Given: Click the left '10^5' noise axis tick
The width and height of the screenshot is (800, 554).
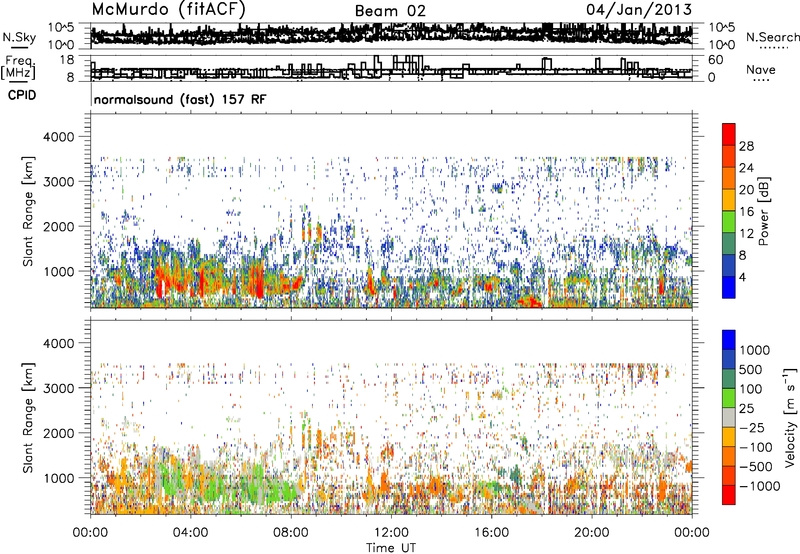Looking at the screenshot, I should point(61,27).
